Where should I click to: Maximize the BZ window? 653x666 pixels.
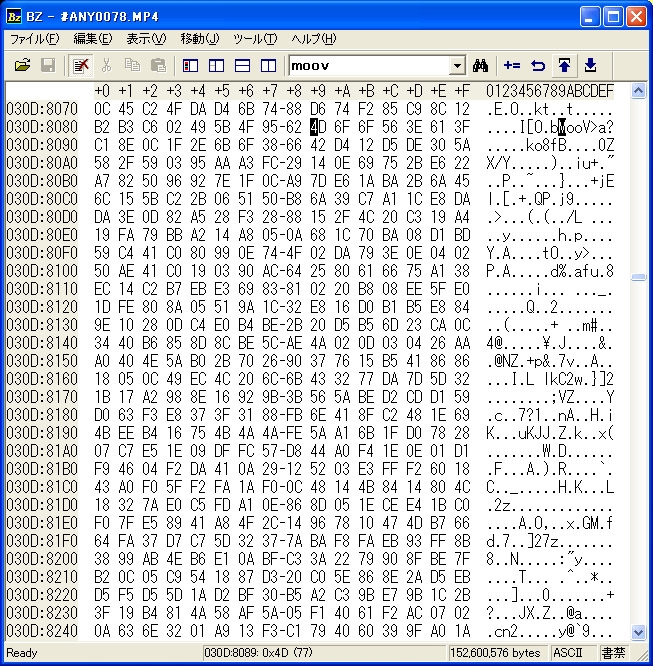(613, 17)
